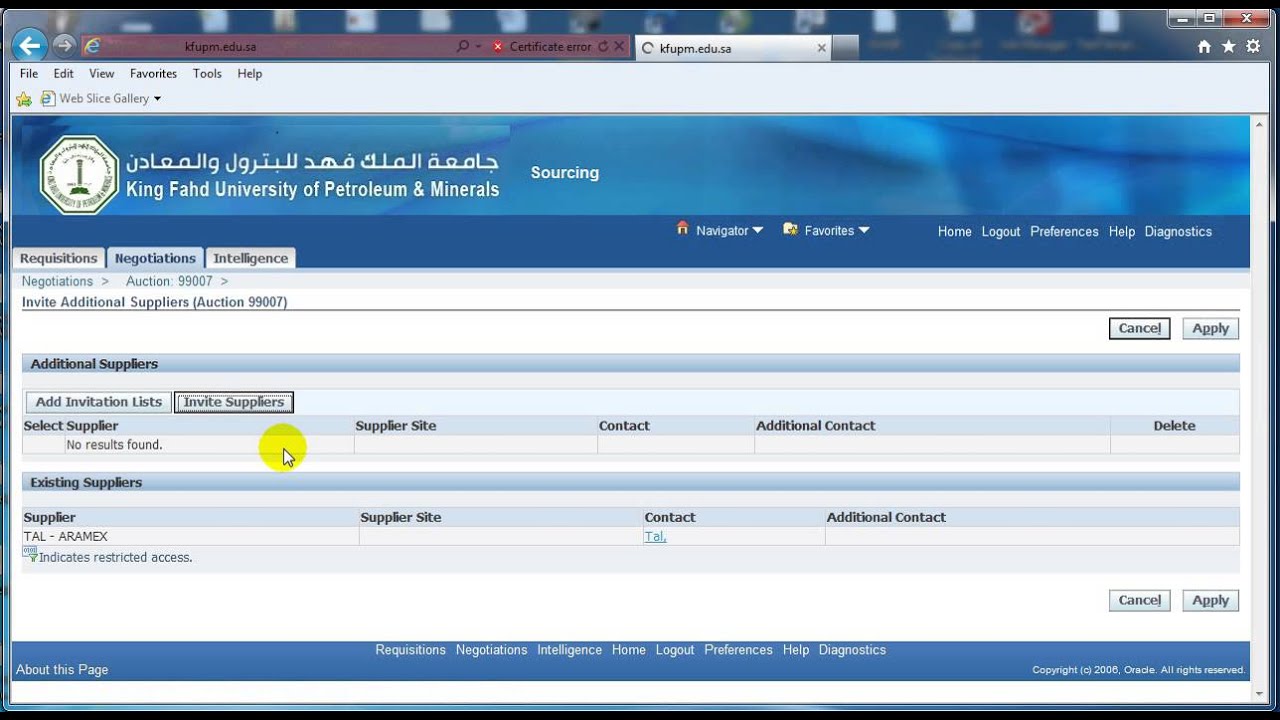Switch to the Intelligence tab

pos(250,258)
